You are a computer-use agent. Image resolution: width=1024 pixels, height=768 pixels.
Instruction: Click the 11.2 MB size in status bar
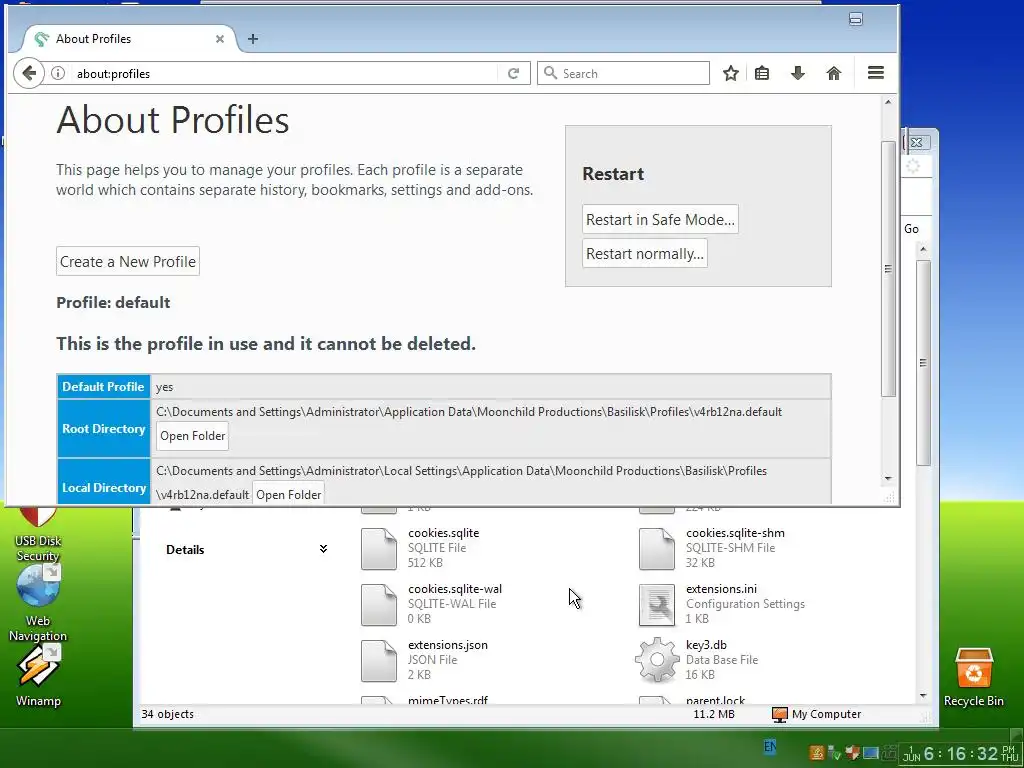pyautogui.click(x=714, y=714)
